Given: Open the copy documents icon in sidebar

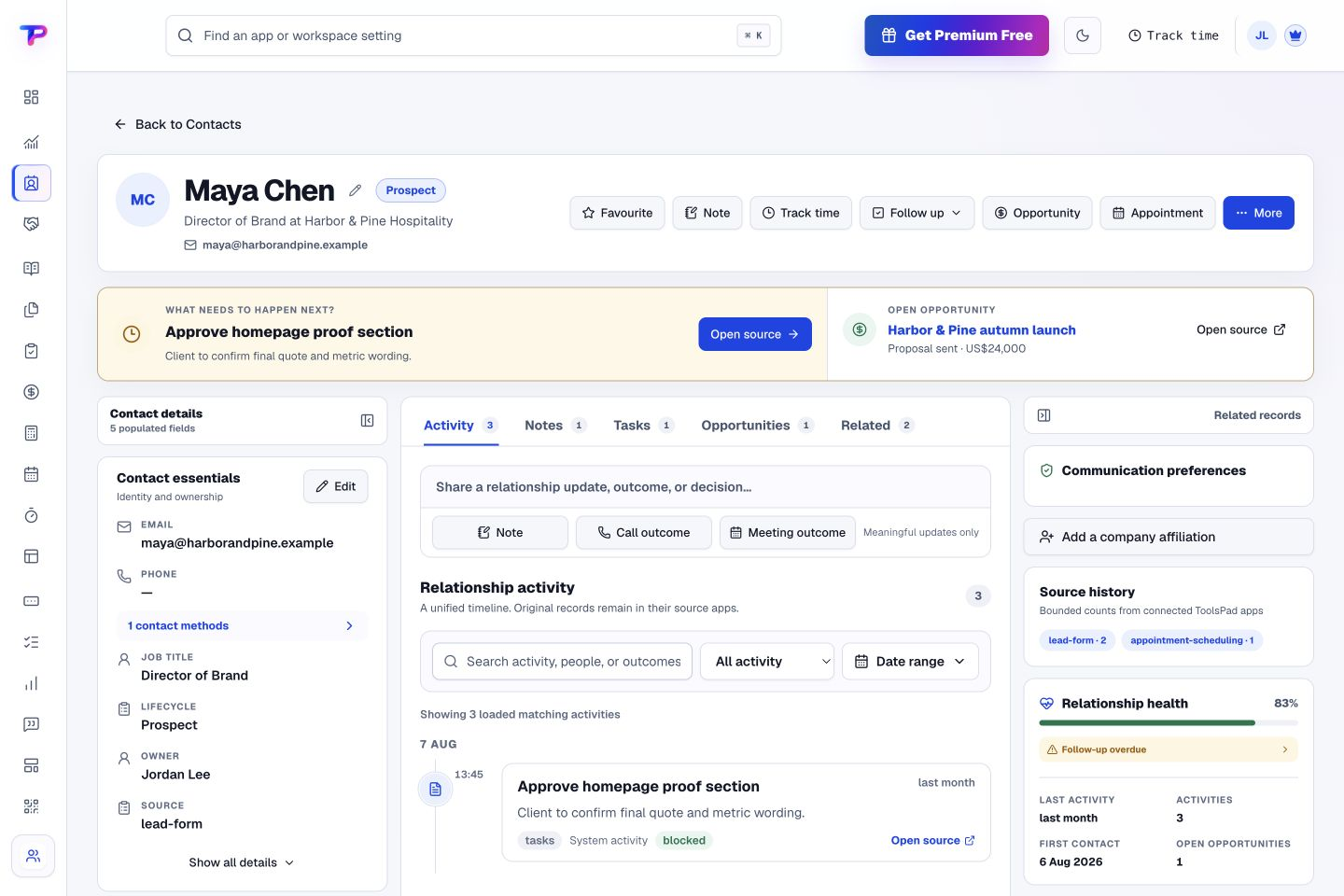Looking at the screenshot, I should tap(31, 310).
